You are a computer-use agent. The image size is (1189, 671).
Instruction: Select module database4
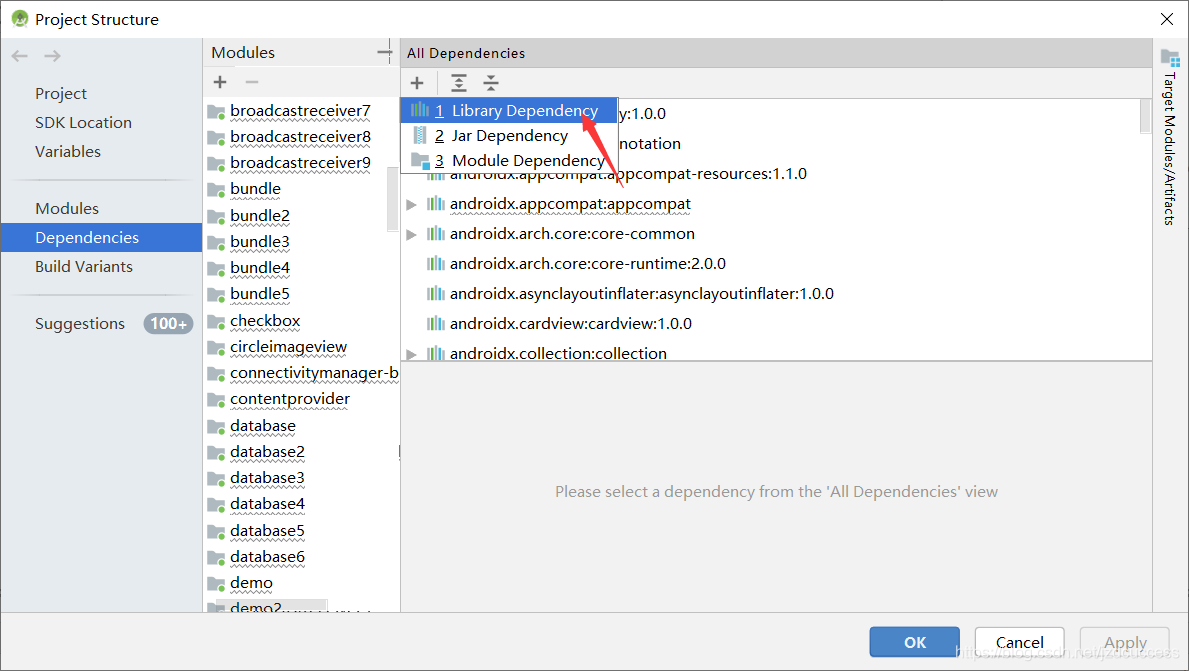(267, 503)
